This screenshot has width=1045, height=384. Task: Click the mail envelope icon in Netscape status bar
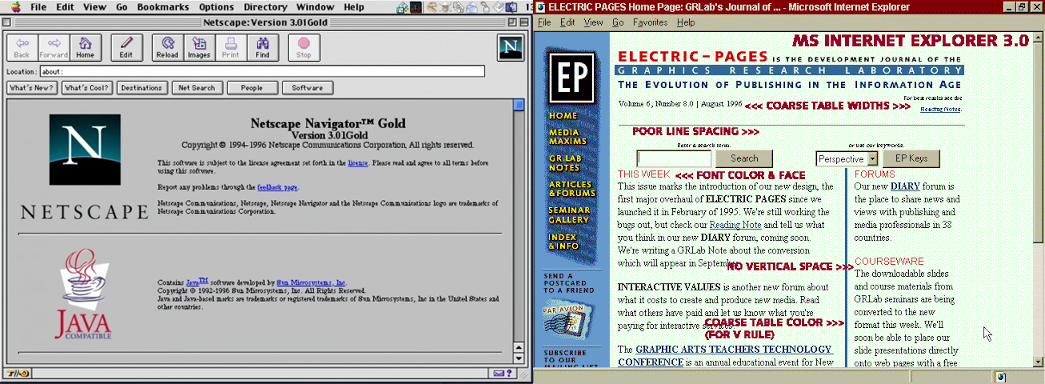[x=499, y=373]
